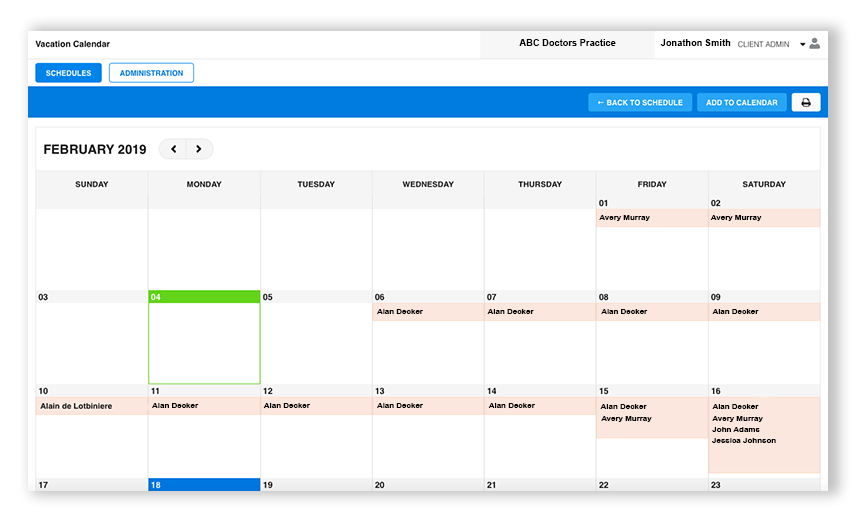The image size is (861, 522).
Task: Select Alain de Lotbiniere entry on February 10
Action: [92, 406]
